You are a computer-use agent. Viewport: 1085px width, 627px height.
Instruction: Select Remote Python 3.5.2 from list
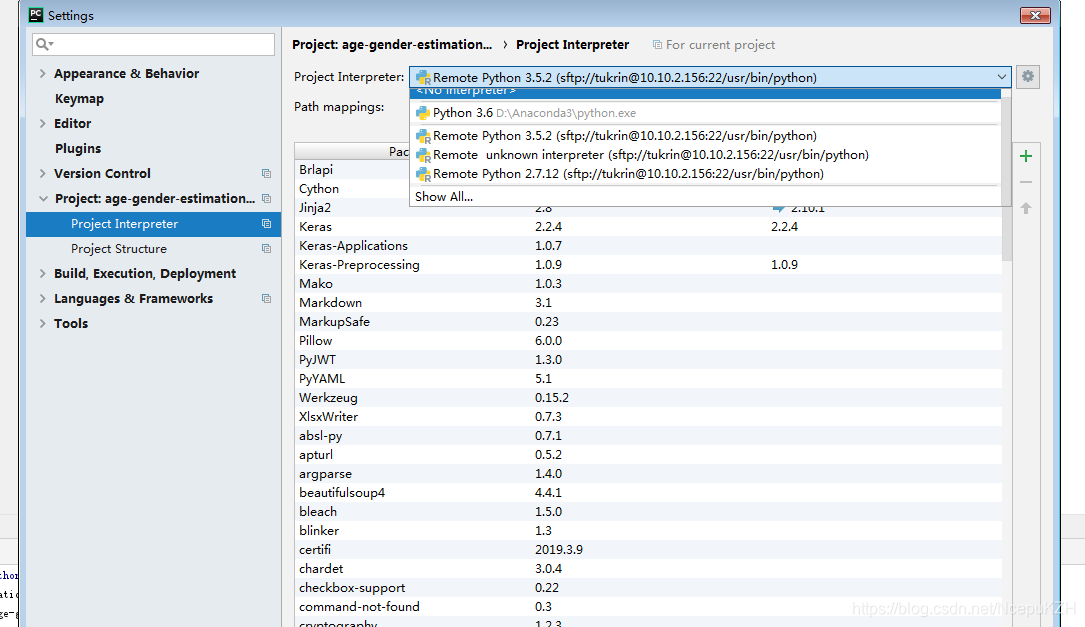[x=705, y=136]
